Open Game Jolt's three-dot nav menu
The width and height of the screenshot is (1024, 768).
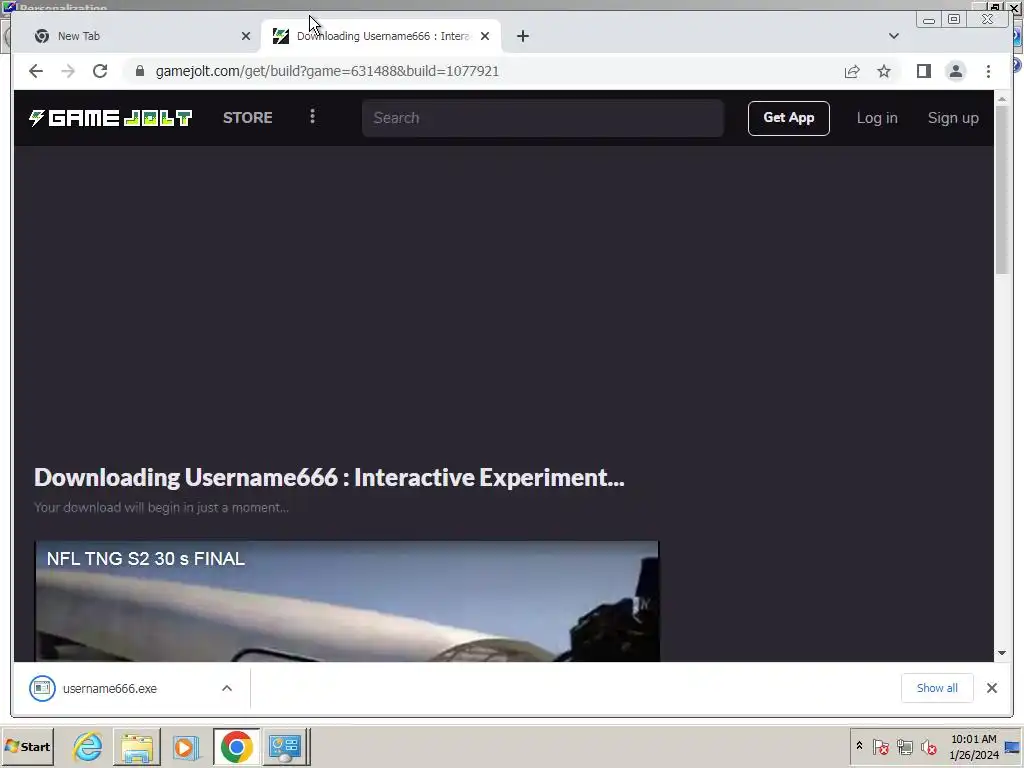click(312, 116)
